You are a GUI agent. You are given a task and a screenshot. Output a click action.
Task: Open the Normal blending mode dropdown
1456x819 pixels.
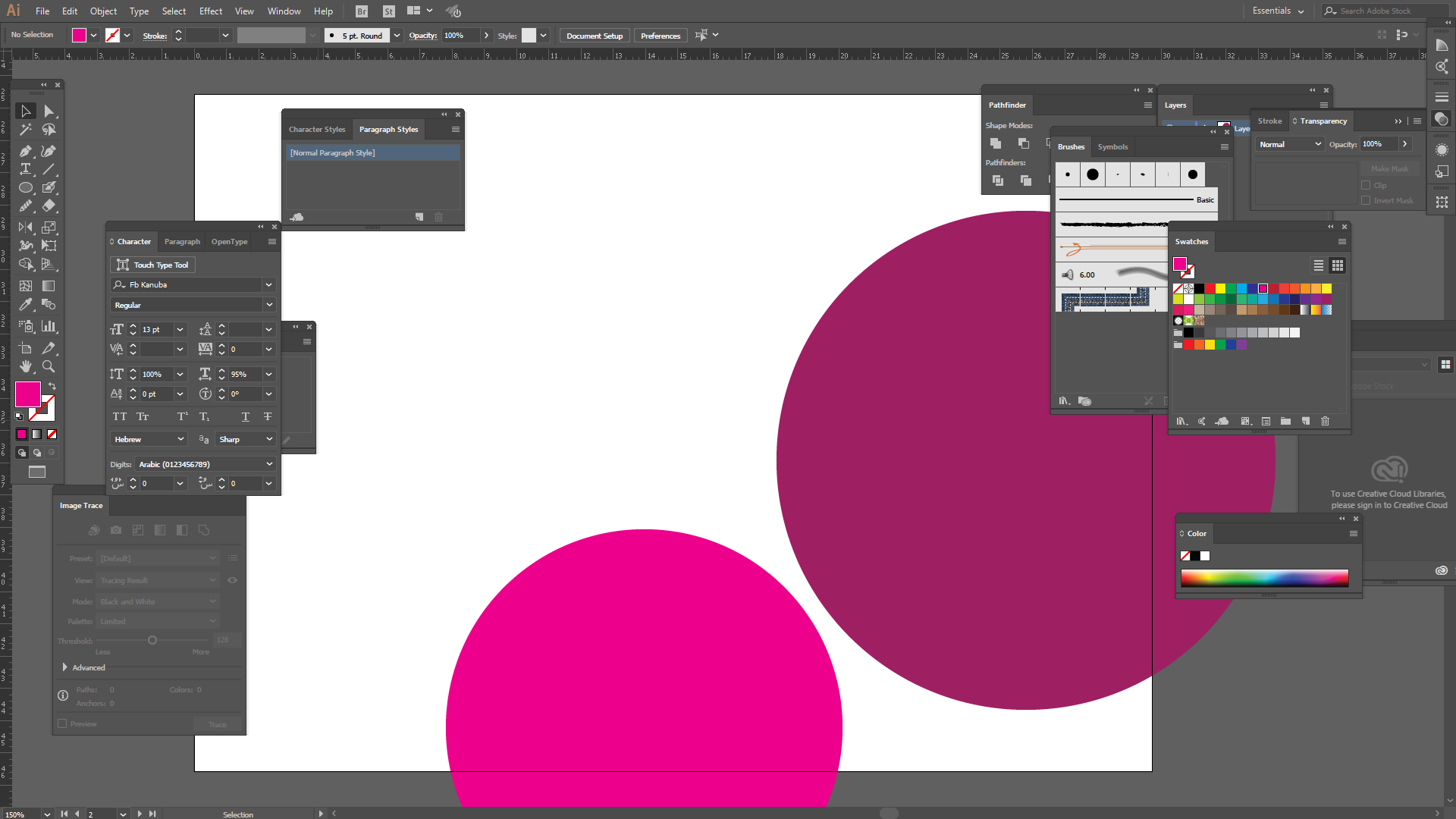(x=1290, y=144)
